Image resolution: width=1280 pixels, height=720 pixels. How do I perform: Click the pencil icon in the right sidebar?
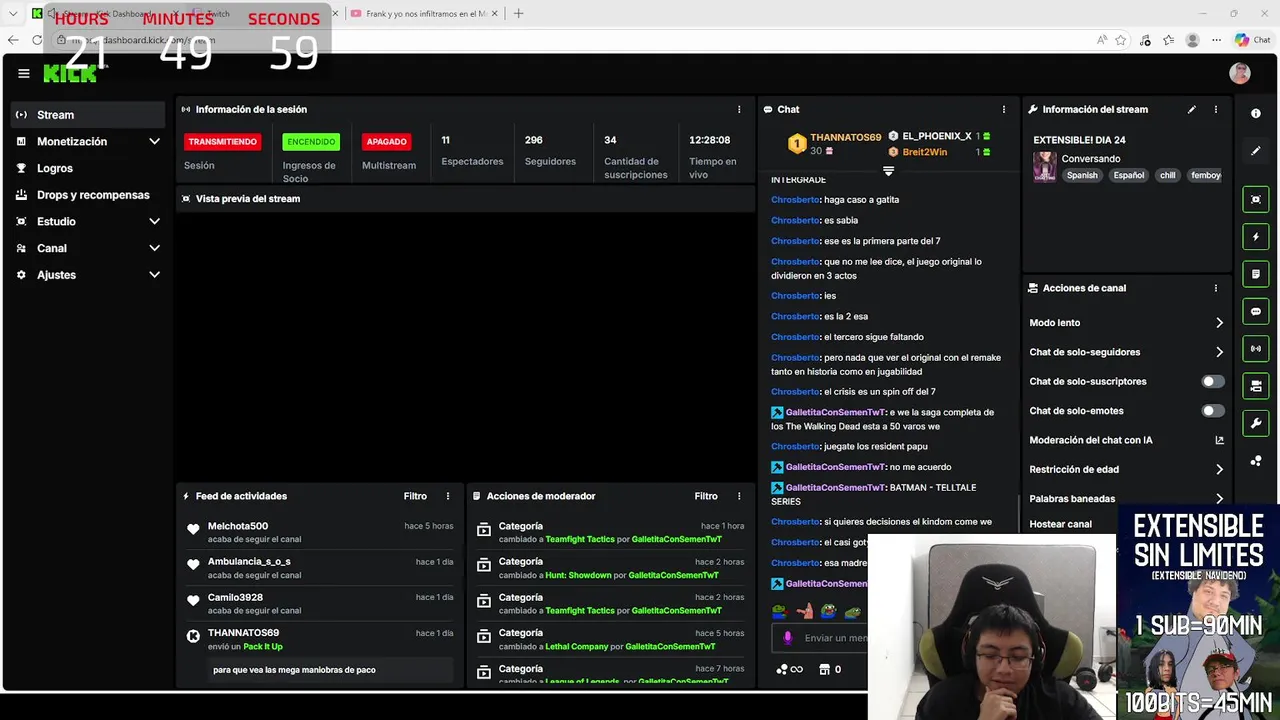click(1256, 151)
